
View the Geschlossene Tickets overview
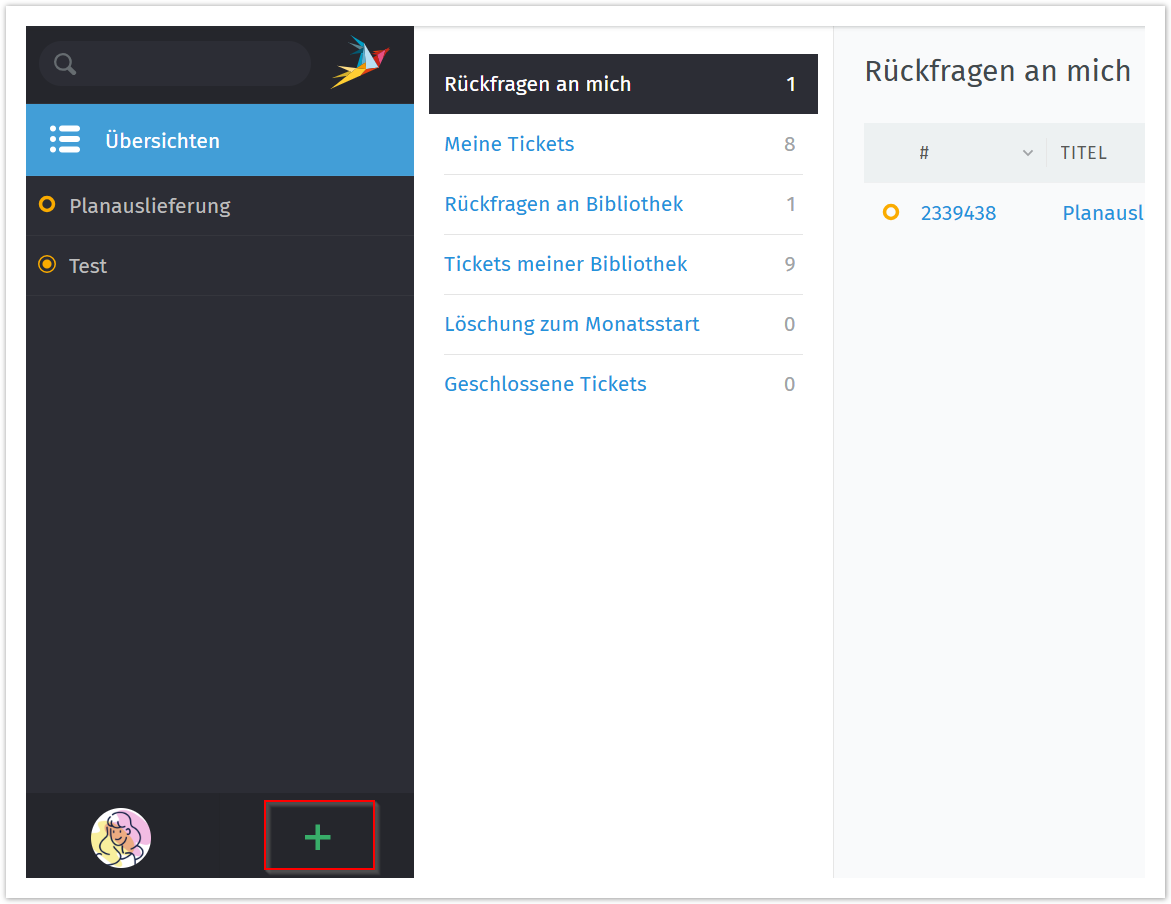(x=545, y=384)
